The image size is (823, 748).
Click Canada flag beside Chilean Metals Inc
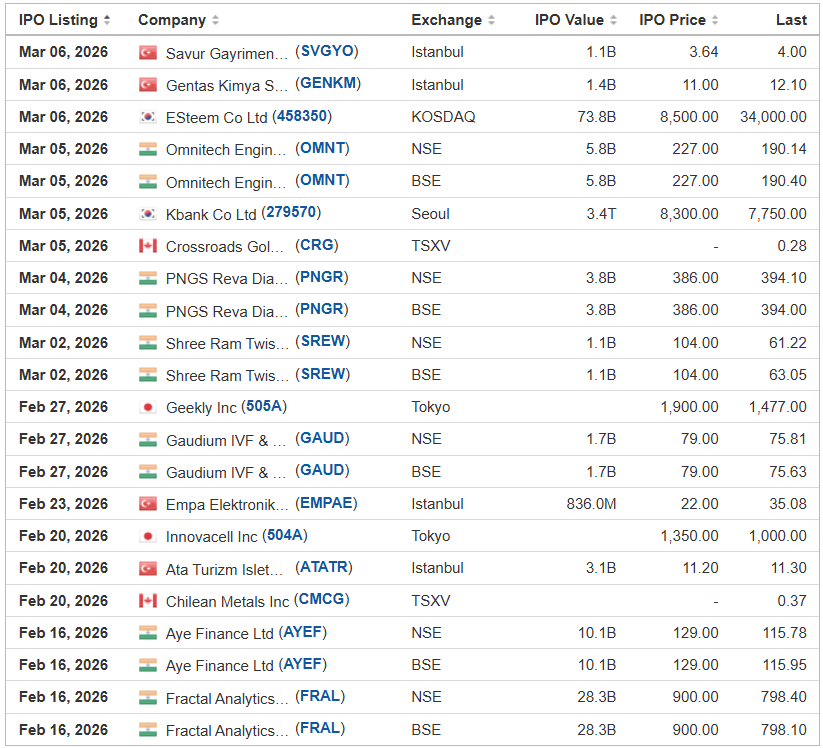148,600
